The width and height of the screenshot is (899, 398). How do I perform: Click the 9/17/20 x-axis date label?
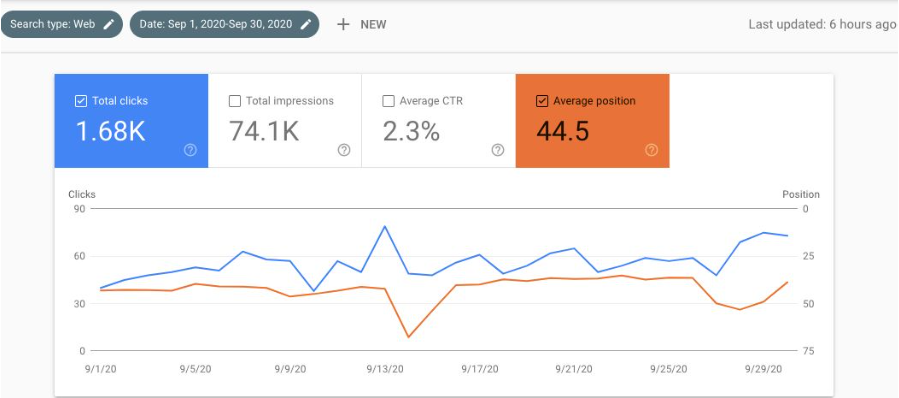click(x=480, y=369)
